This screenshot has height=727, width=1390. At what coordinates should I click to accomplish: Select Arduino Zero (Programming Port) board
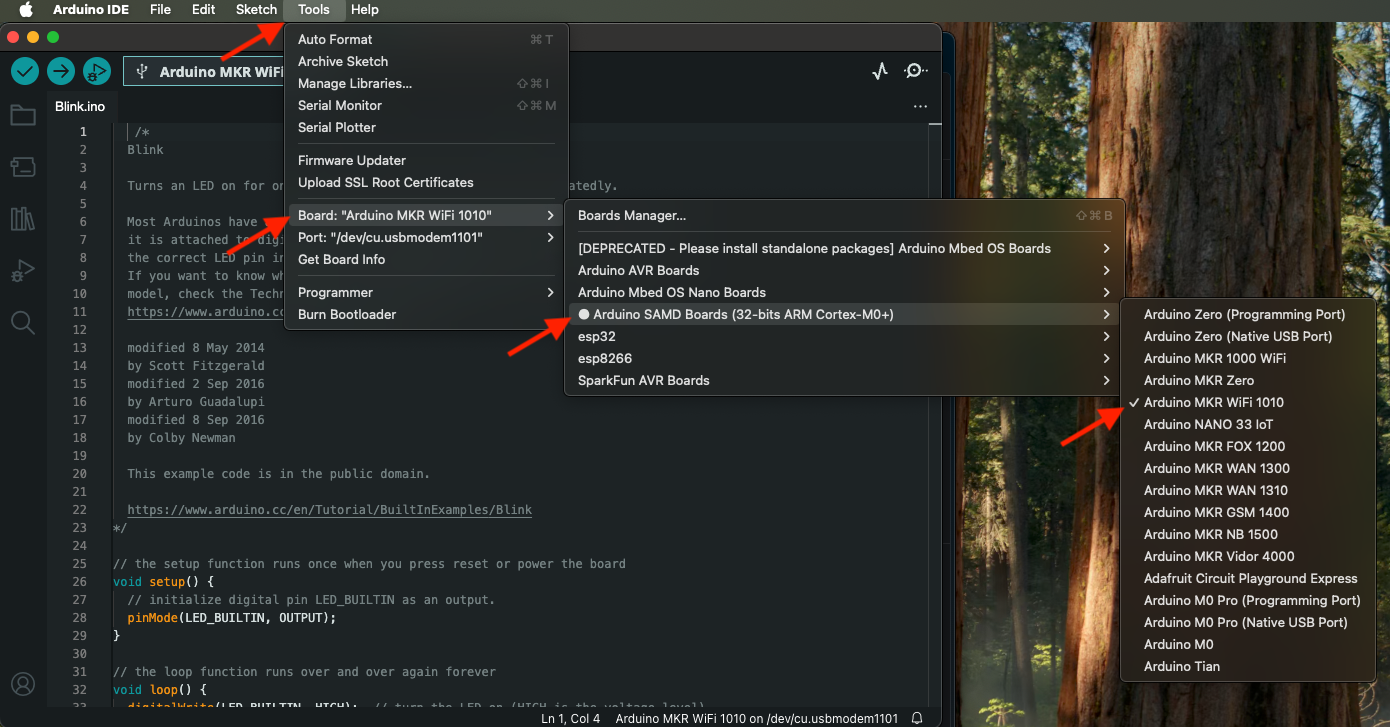(x=1248, y=314)
